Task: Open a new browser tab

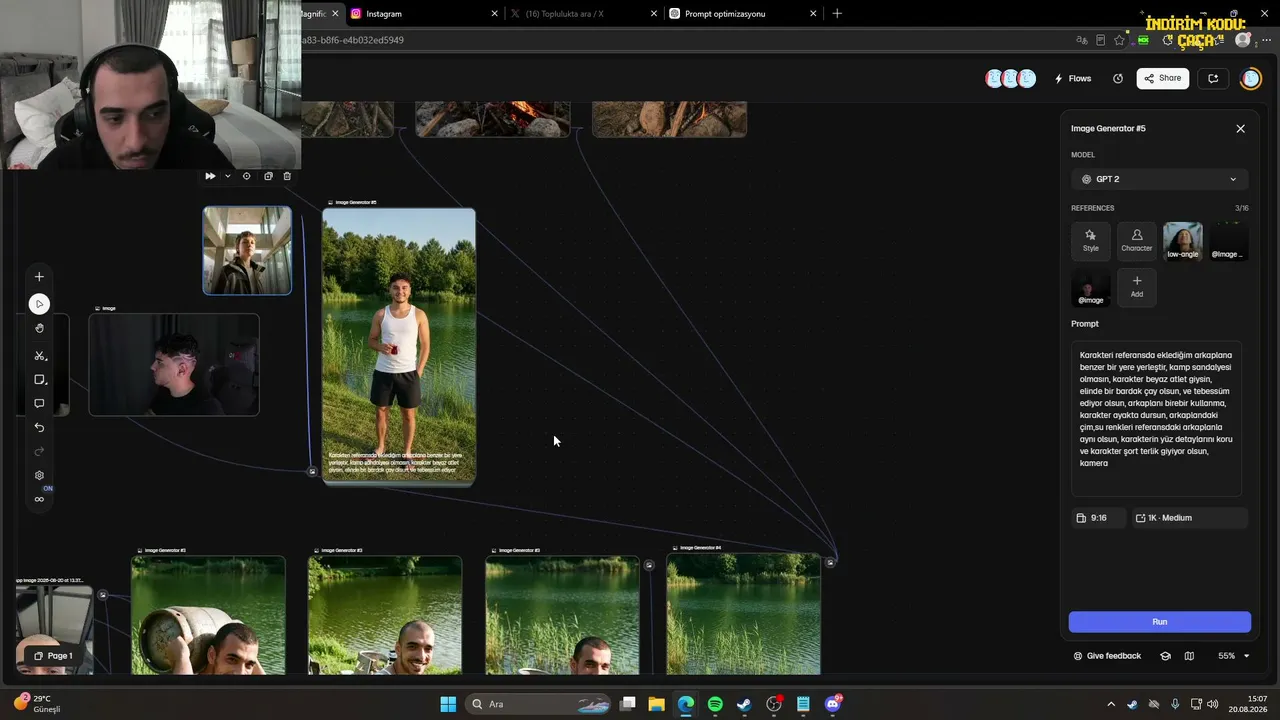Action: point(837,14)
